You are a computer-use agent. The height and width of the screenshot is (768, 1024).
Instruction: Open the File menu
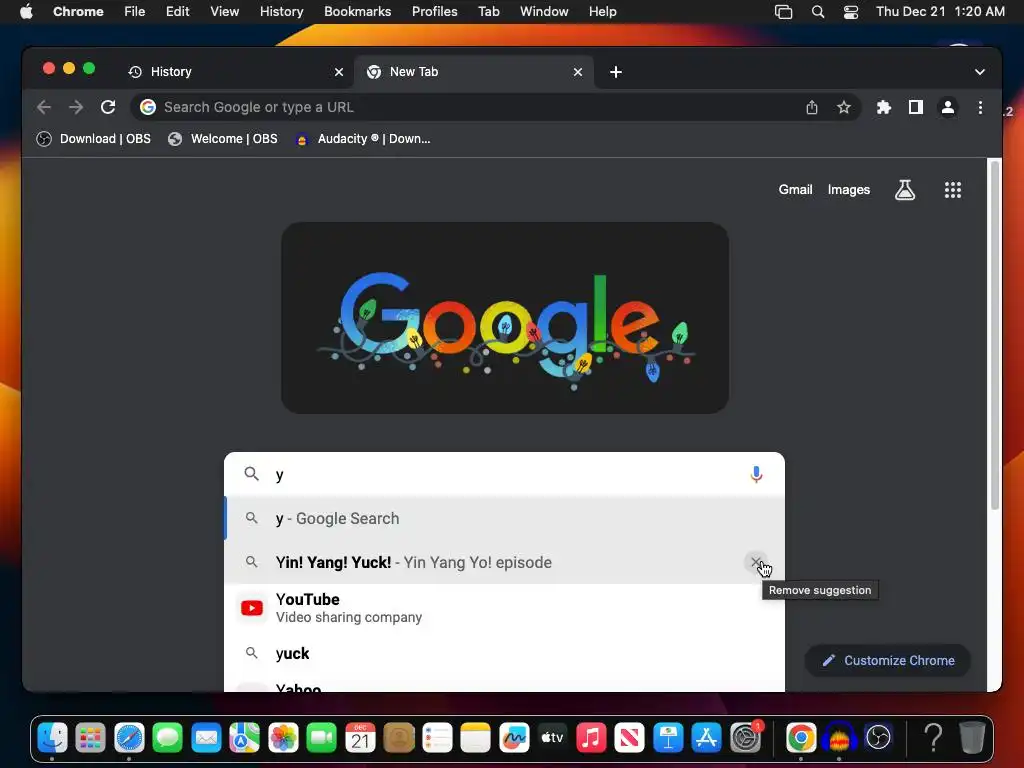(x=135, y=12)
